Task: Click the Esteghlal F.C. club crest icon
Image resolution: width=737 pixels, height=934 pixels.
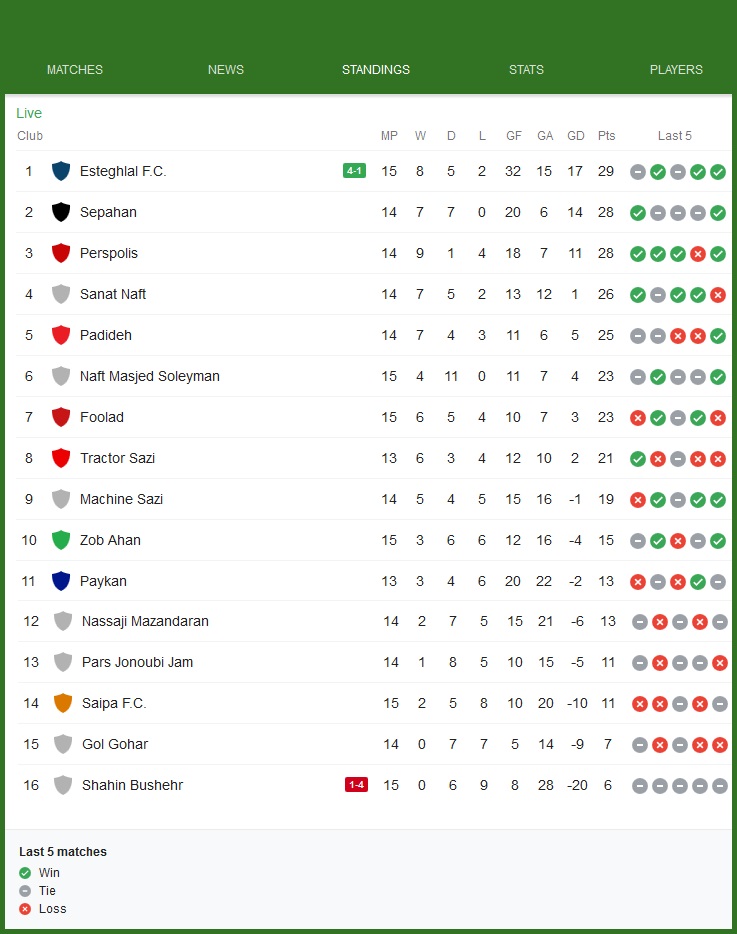Action: coord(61,171)
